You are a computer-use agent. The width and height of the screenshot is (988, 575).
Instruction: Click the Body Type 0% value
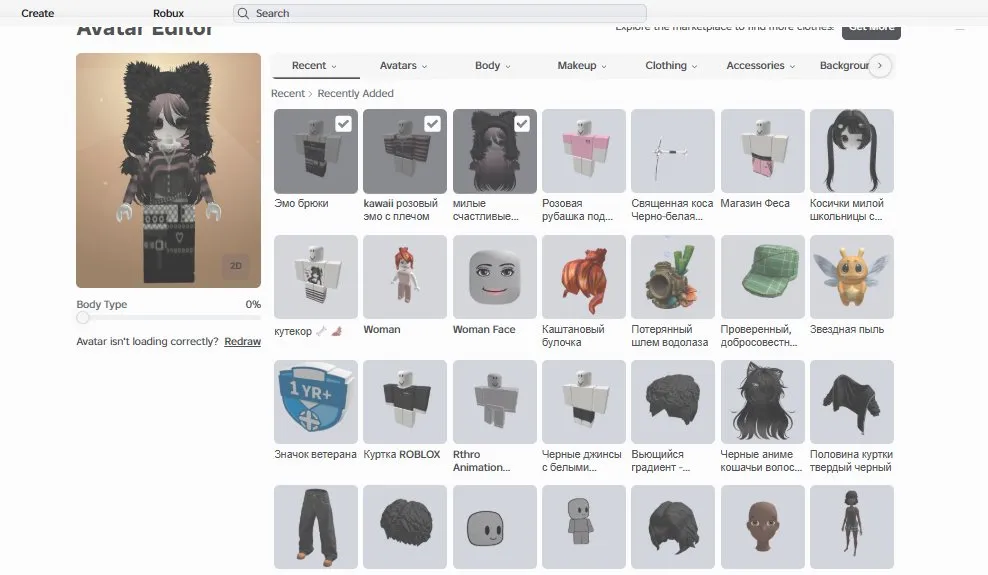pyautogui.click(x=253, y=304)
